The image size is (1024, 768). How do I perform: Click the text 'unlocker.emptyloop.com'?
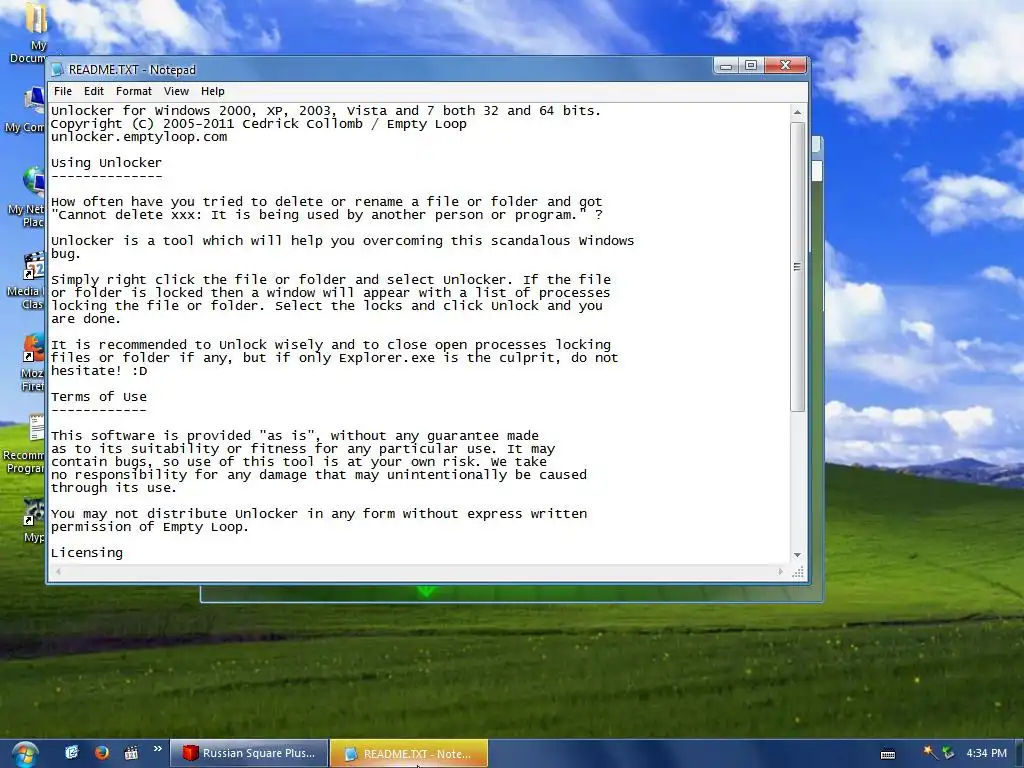pos(139,137)
